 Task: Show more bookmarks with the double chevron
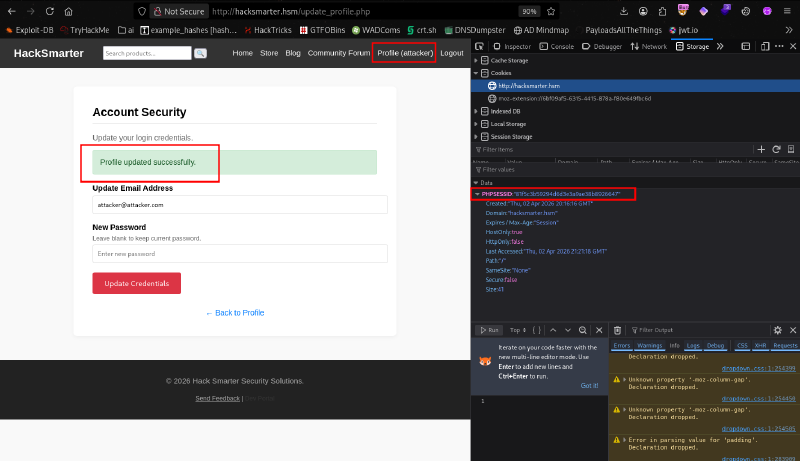point(789,30)
